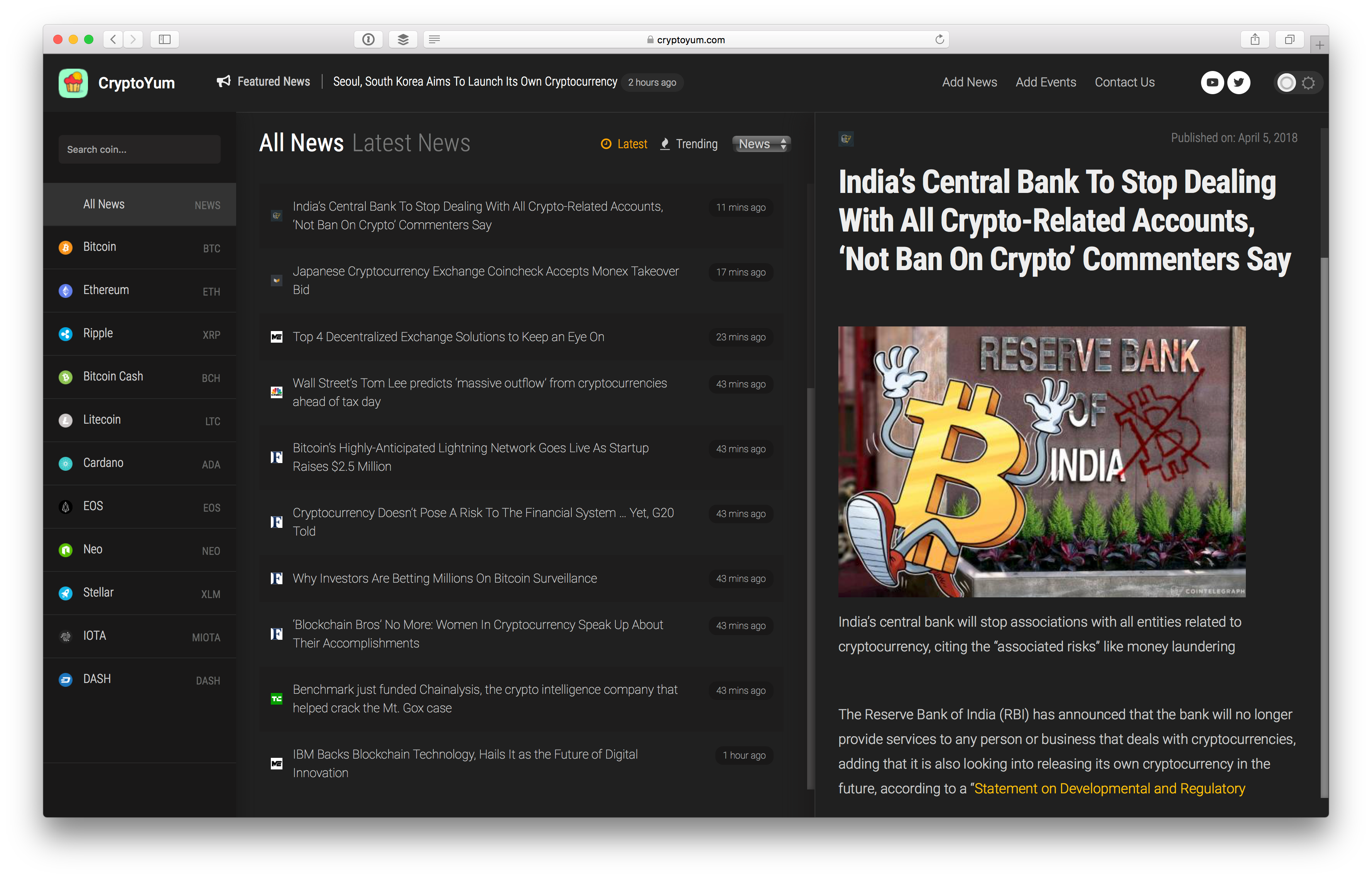
Task: Open Top 4 Decentralized Exchange Solutions article
Action: [x=448, y=337]
